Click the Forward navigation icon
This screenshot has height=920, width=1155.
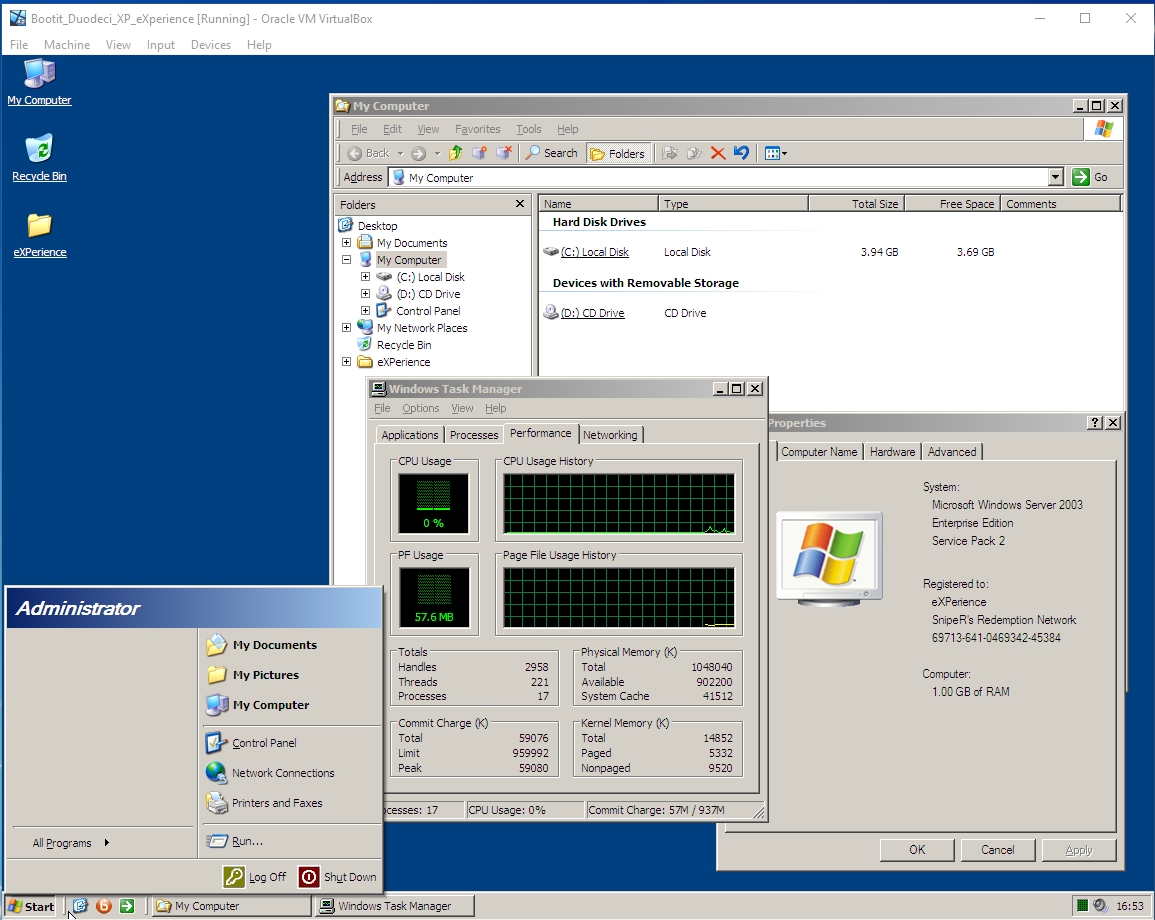pos(418,153)
